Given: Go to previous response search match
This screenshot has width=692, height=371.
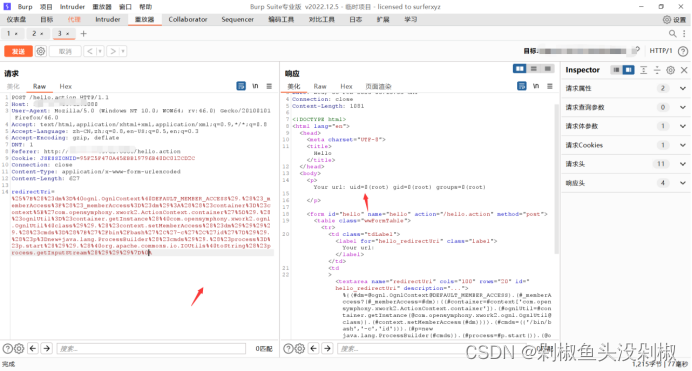Looking at the screenshot, I should click(x=314, y=349).
